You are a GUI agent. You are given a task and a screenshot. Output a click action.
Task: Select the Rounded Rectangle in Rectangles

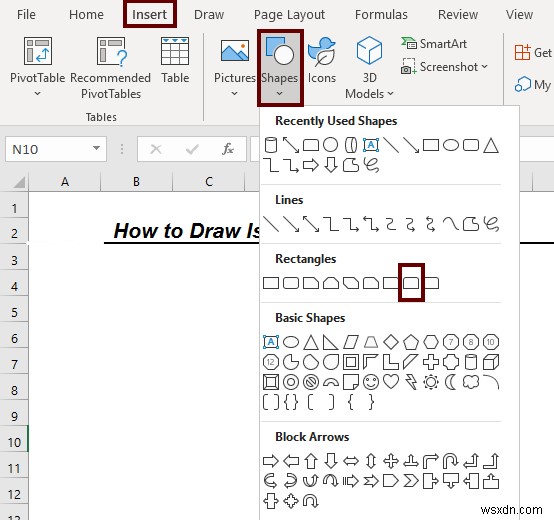291,283
